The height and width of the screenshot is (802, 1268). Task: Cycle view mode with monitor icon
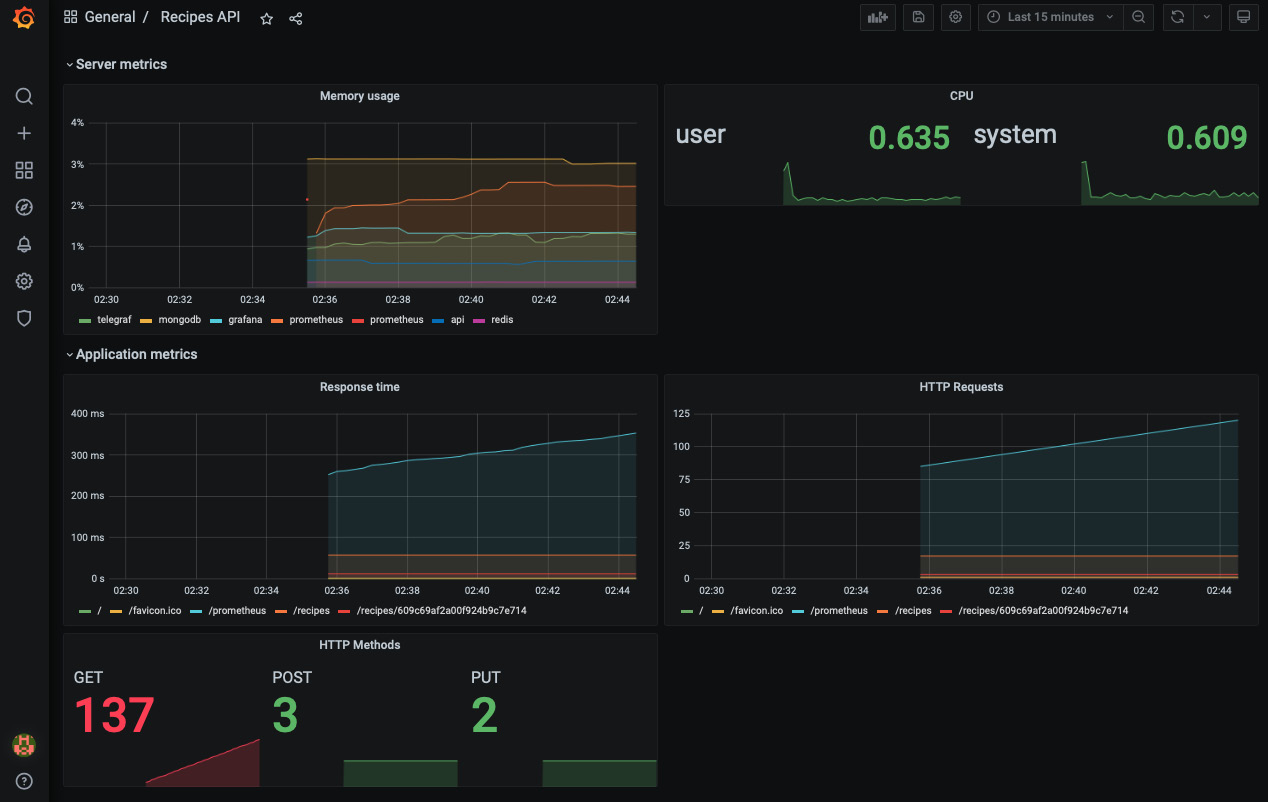1243,17
